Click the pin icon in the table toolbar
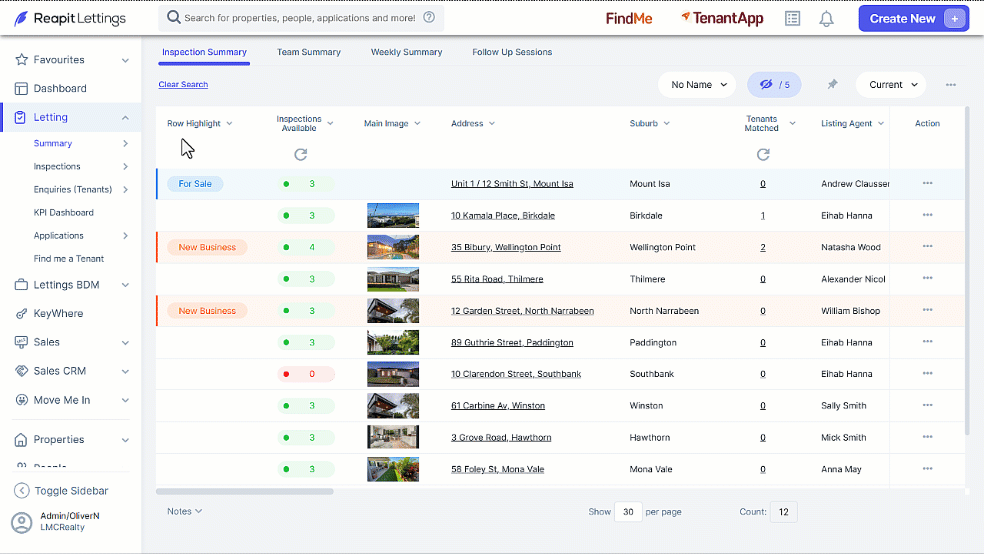Viewport: 984px width, 554px height. point(832,84)
